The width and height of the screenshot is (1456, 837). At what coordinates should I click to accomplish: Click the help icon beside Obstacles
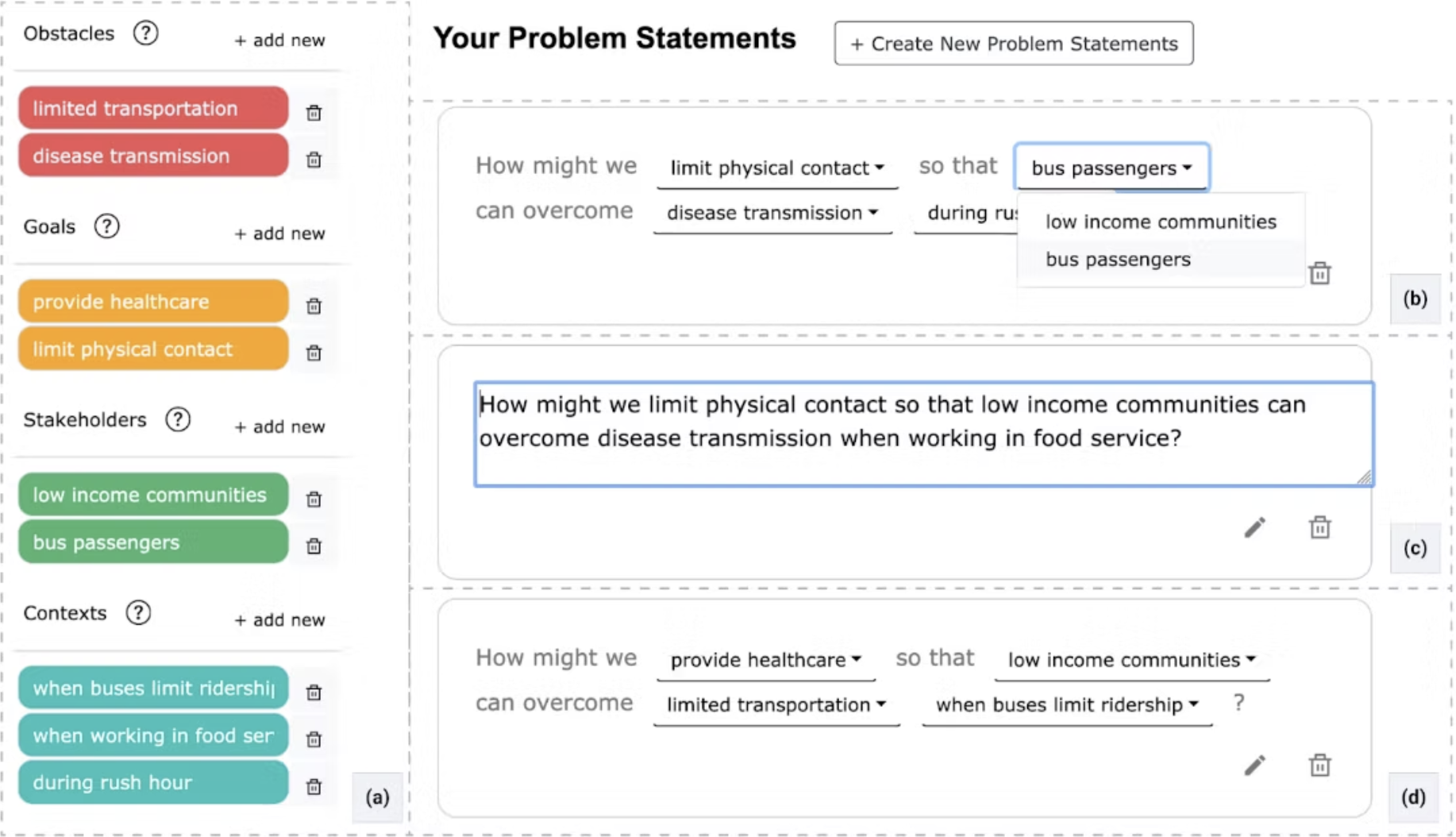pos(145,33)
